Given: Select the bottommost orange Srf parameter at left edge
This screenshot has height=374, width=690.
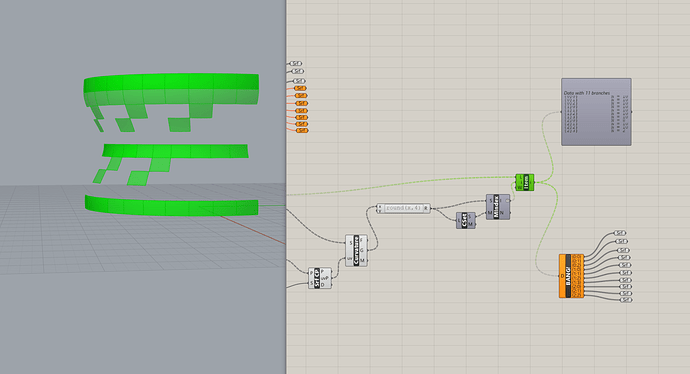Looking at the screenshot, I should [302, 131].
